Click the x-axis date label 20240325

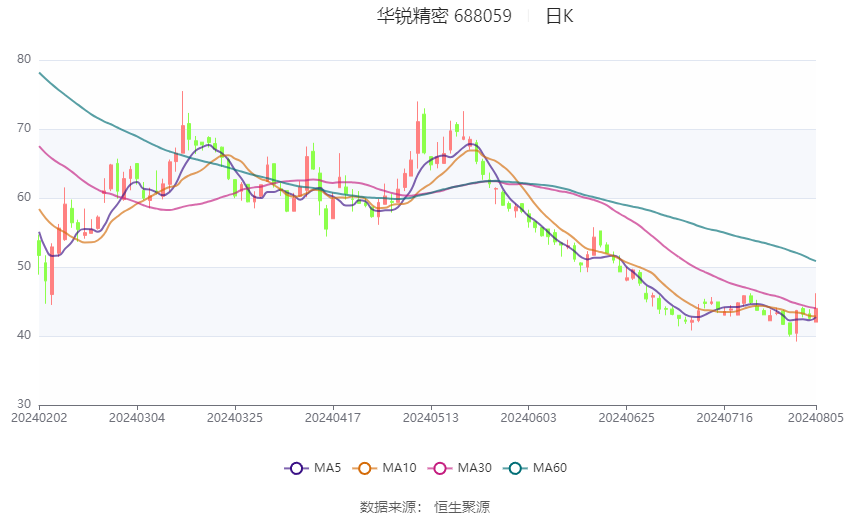(235, 418)
